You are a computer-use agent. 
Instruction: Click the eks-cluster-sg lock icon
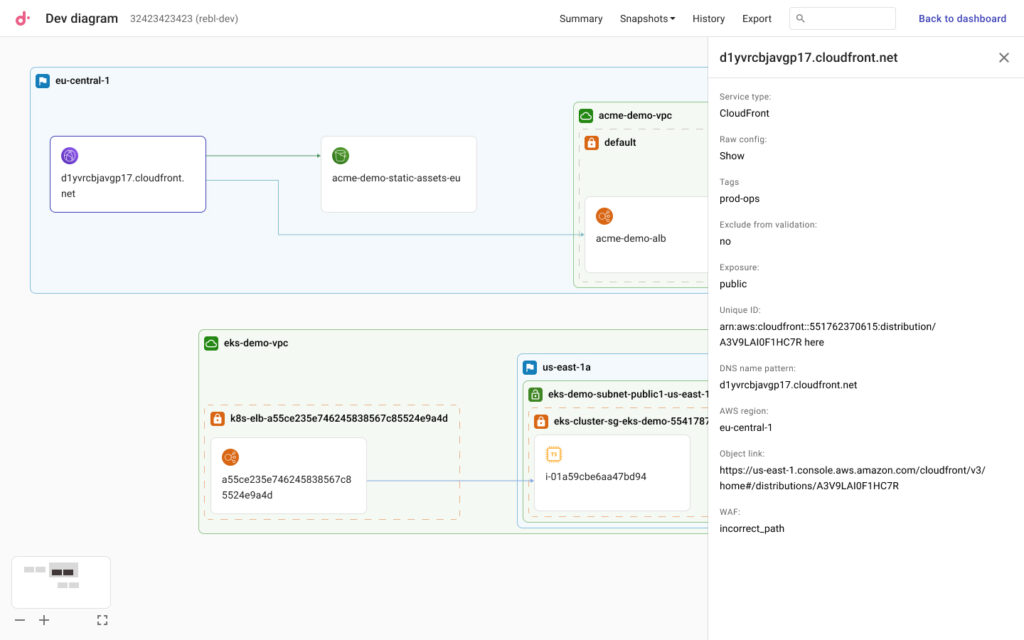(541, 421)
